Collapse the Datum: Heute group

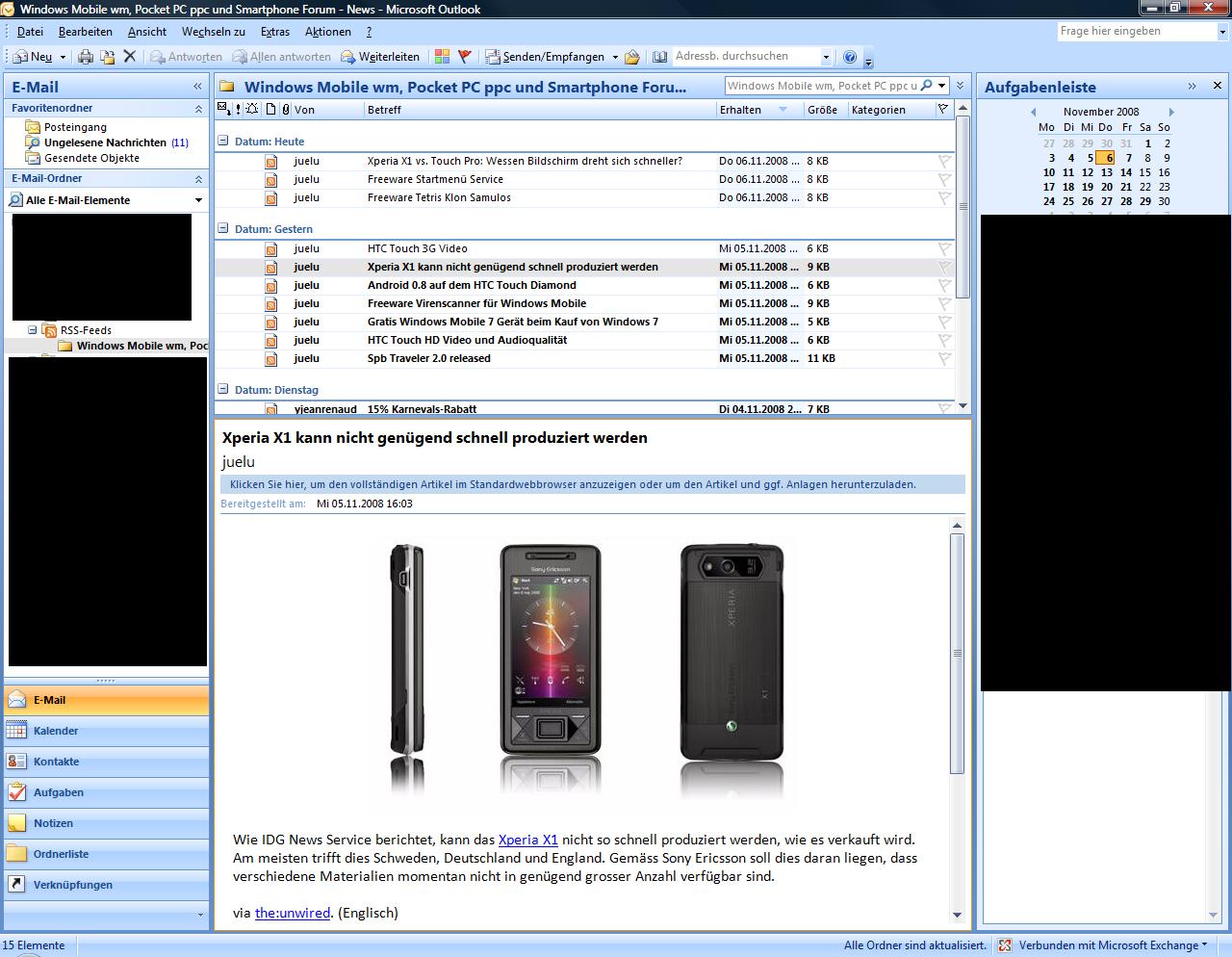[x=223, y=141]
